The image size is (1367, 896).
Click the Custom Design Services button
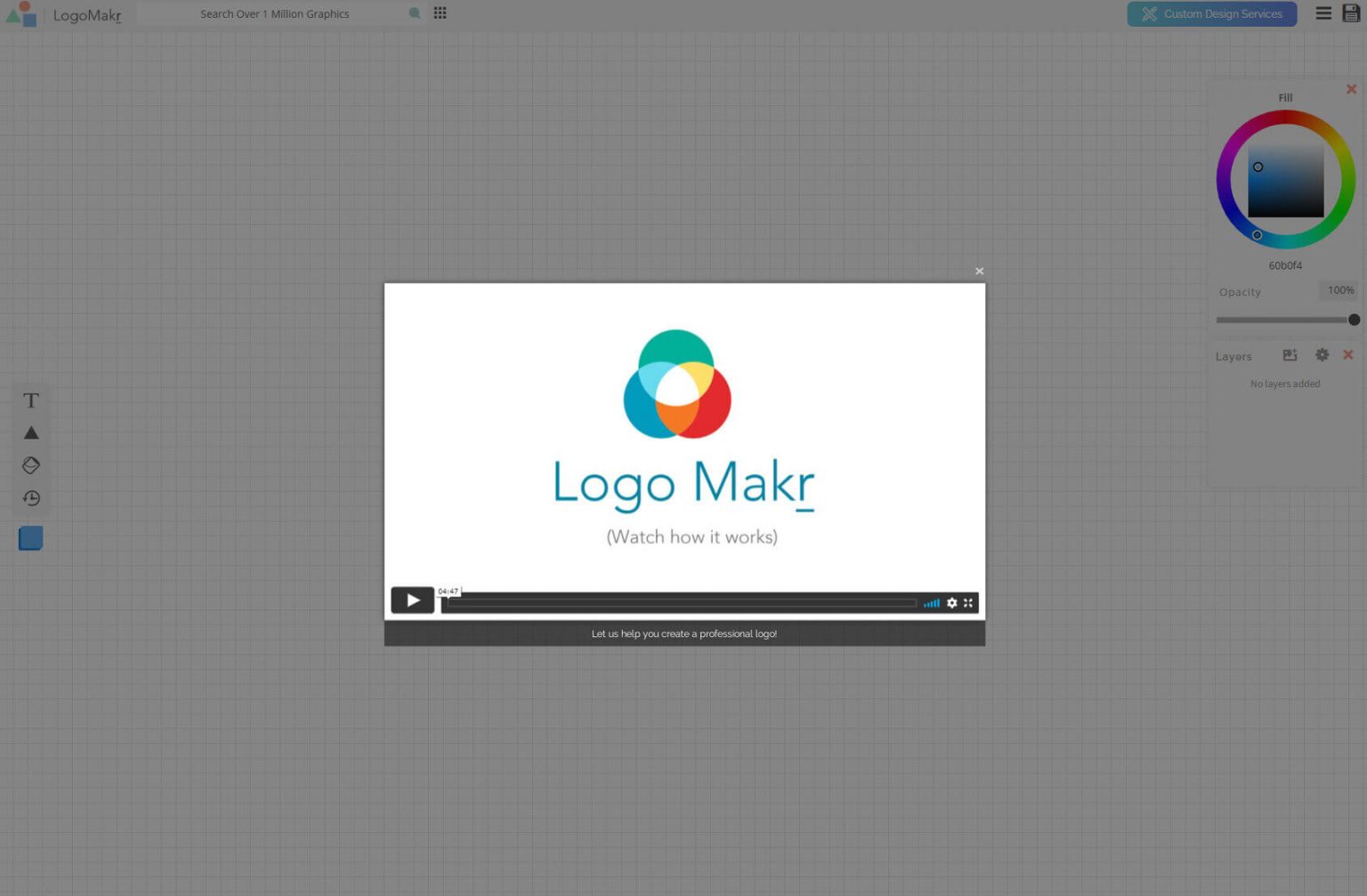tap(1212, 13)
